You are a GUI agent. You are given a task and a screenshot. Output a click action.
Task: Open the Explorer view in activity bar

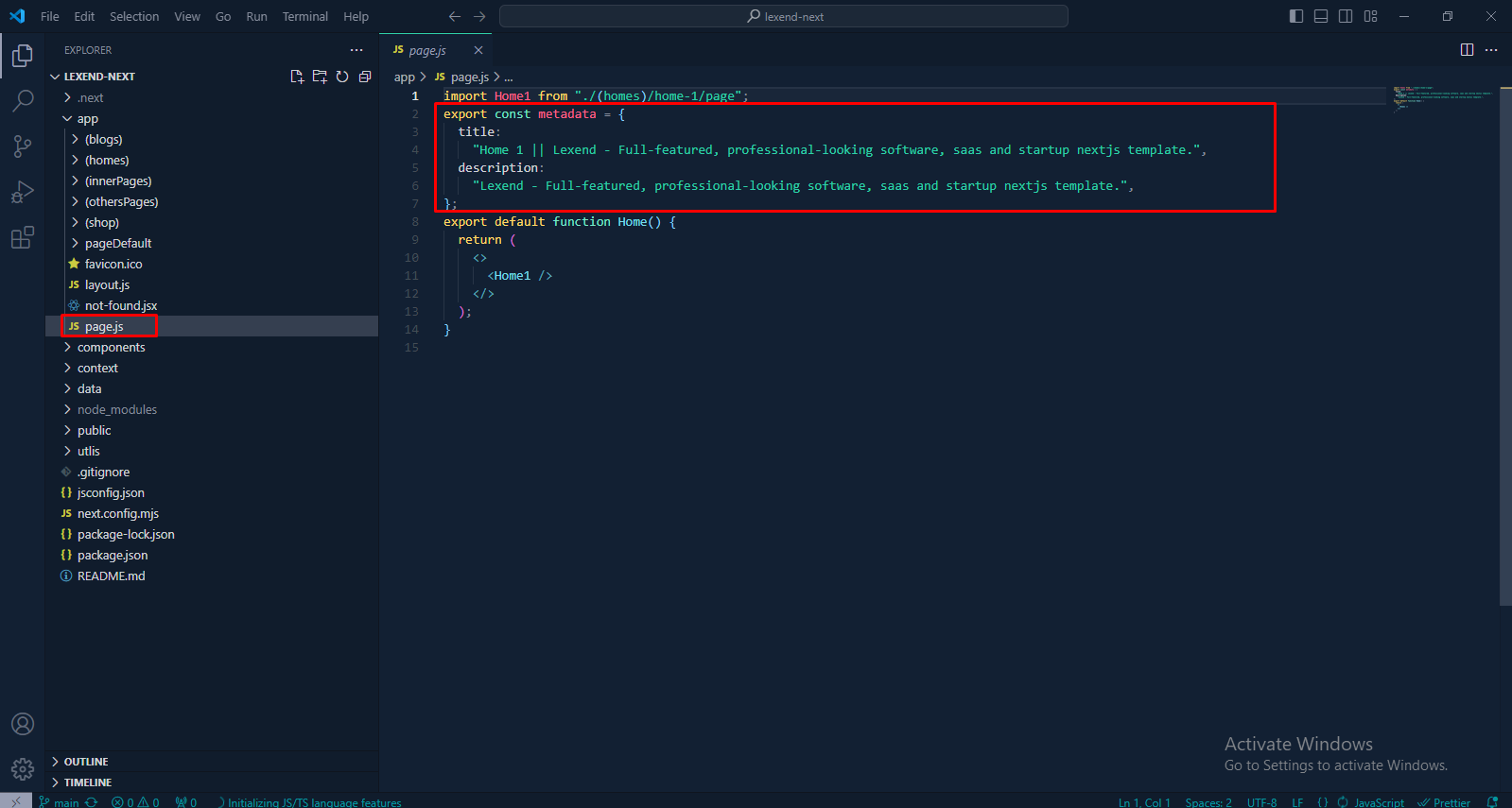point(23,56)
